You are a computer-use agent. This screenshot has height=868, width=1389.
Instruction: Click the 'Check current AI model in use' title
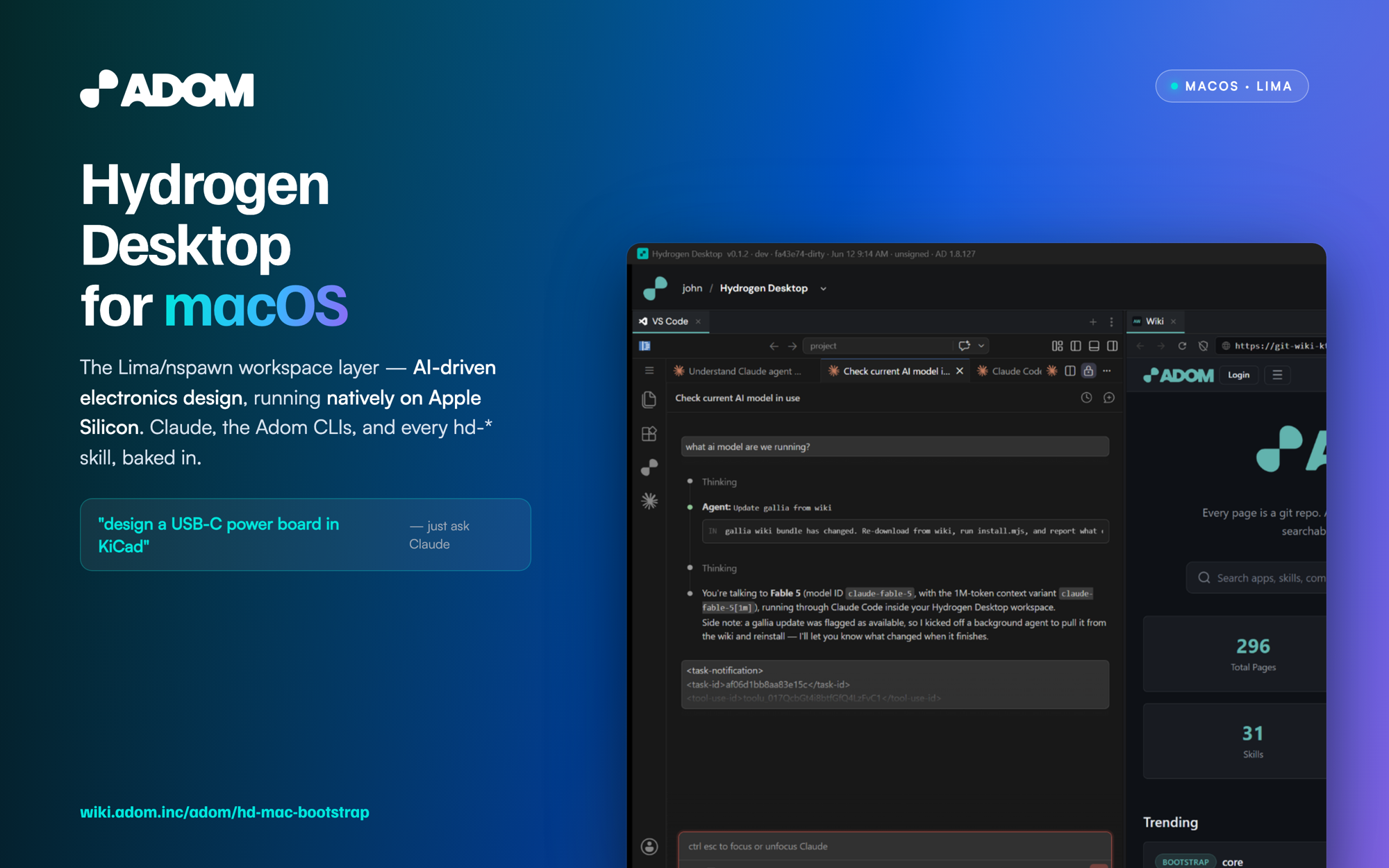(738, 398)
